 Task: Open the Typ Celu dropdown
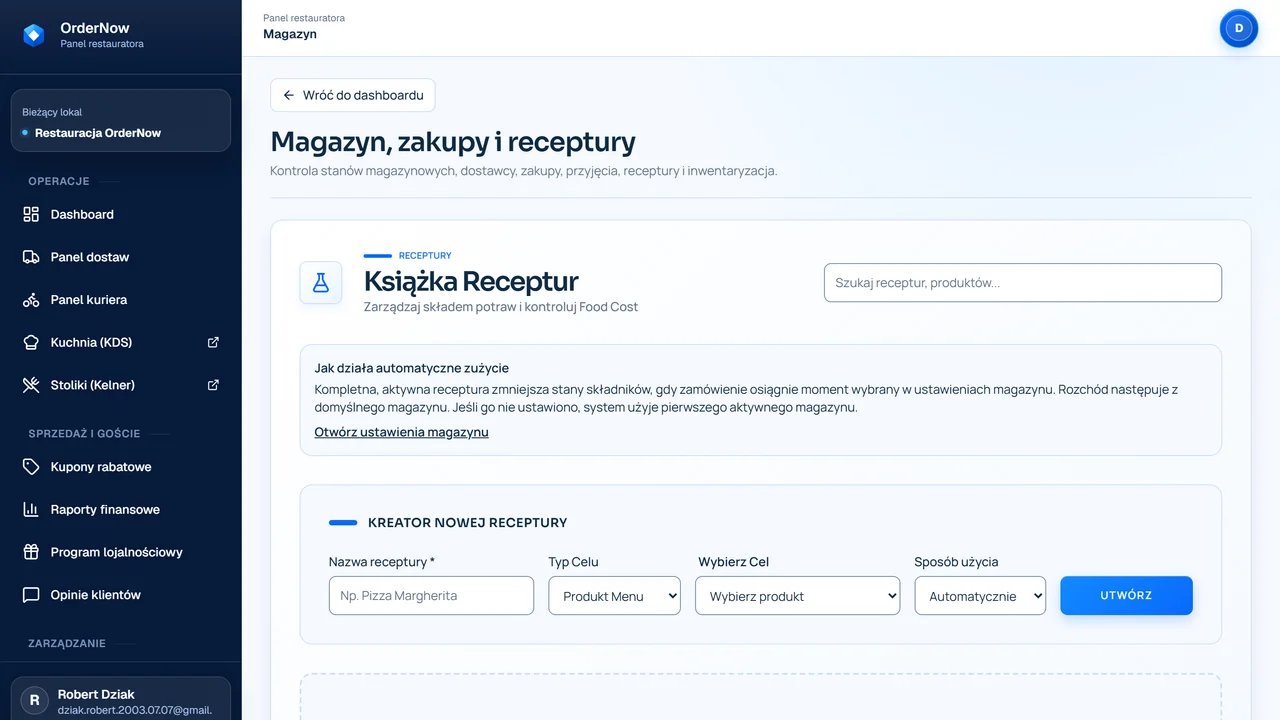coord(615,596)
